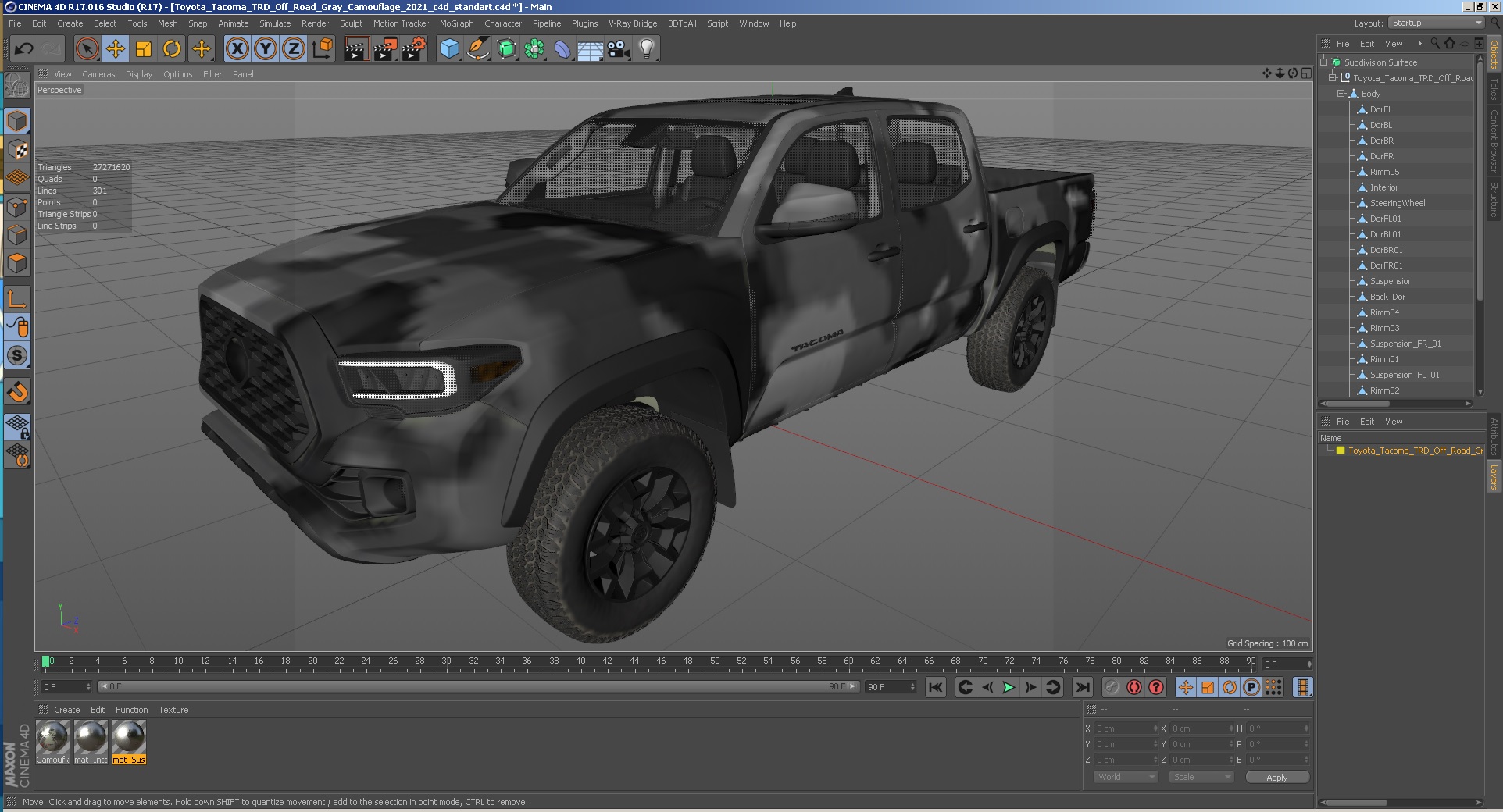The height and width of the screenshot is (812, 1503).
Task: Activate the Rotate tool in top toolbar
Action: tap(172, 49)
